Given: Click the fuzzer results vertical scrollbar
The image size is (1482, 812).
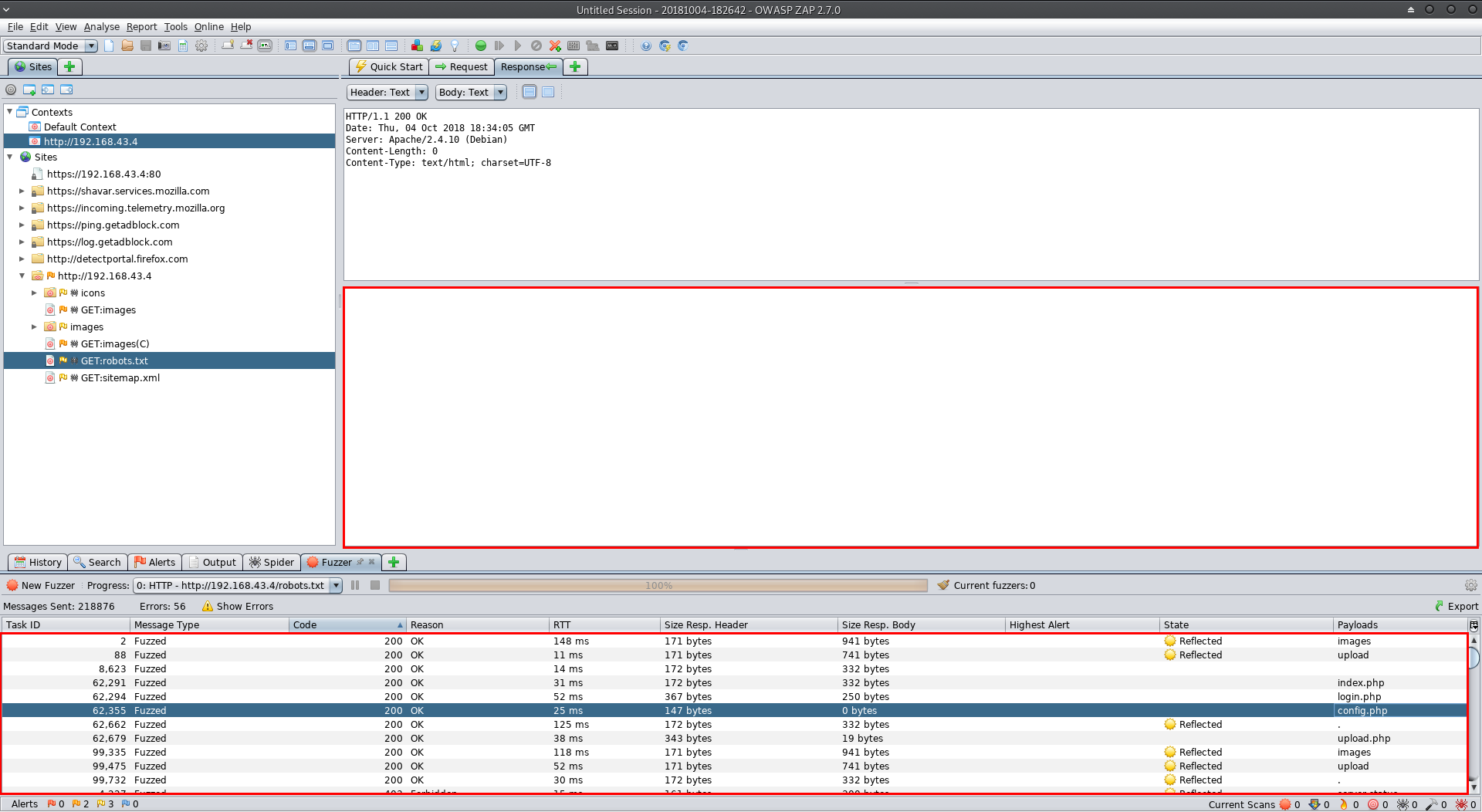Looking at the screenshot, I should click(1474, 713).
